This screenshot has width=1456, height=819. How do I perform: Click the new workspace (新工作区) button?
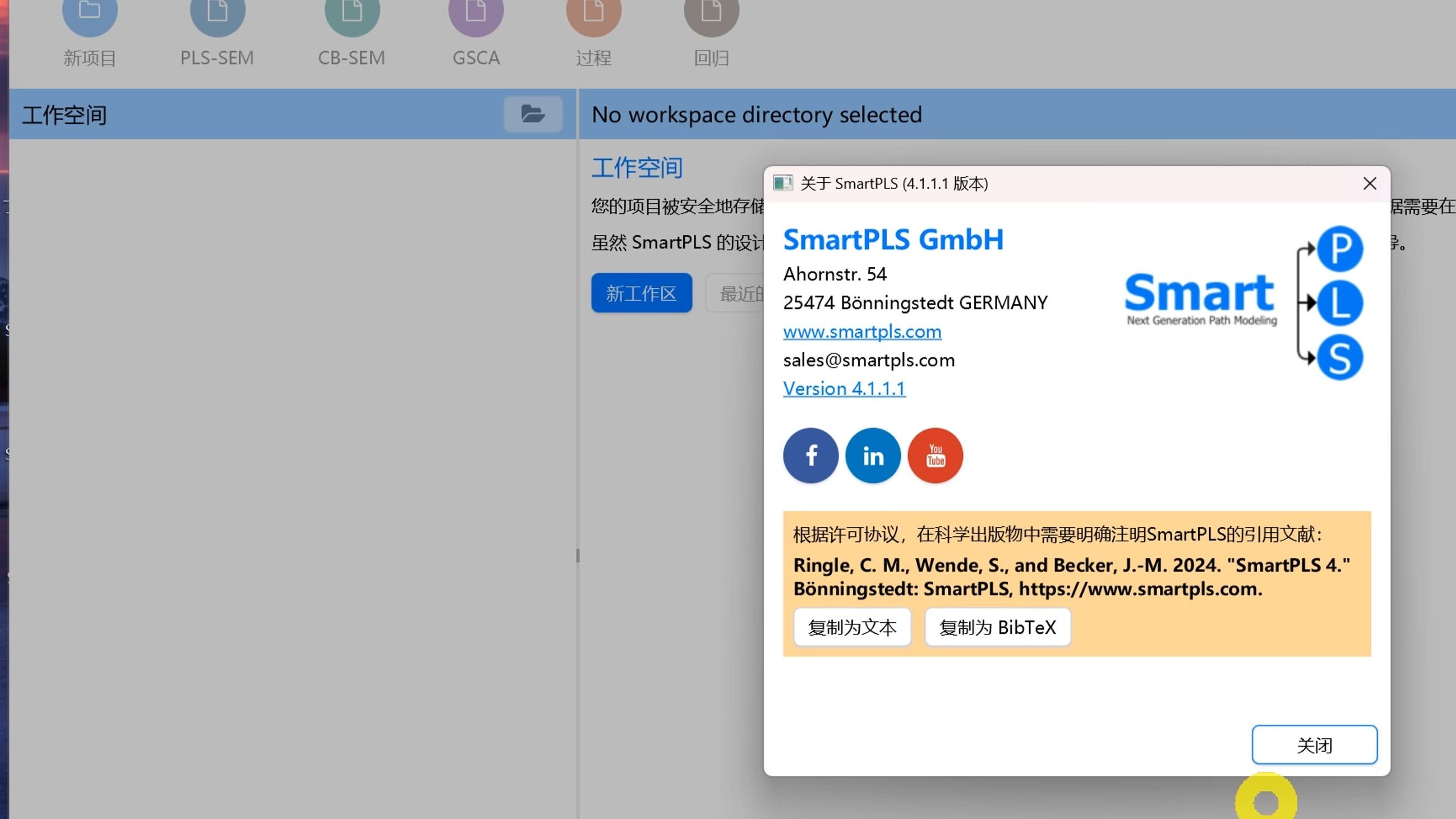(642, 293)
